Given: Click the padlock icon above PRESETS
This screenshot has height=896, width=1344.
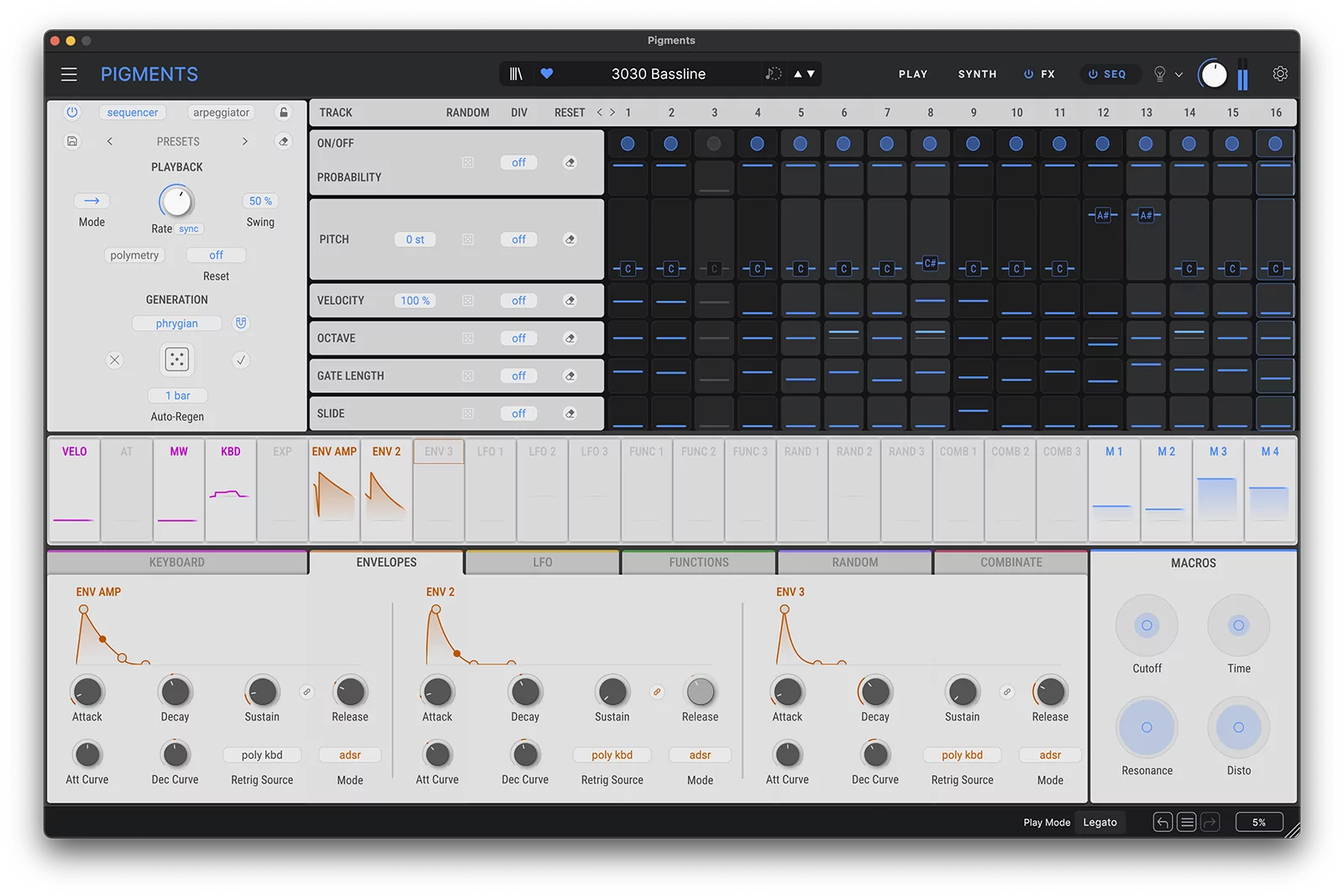Looking at the screenshot, I should (x=283, y=112).
